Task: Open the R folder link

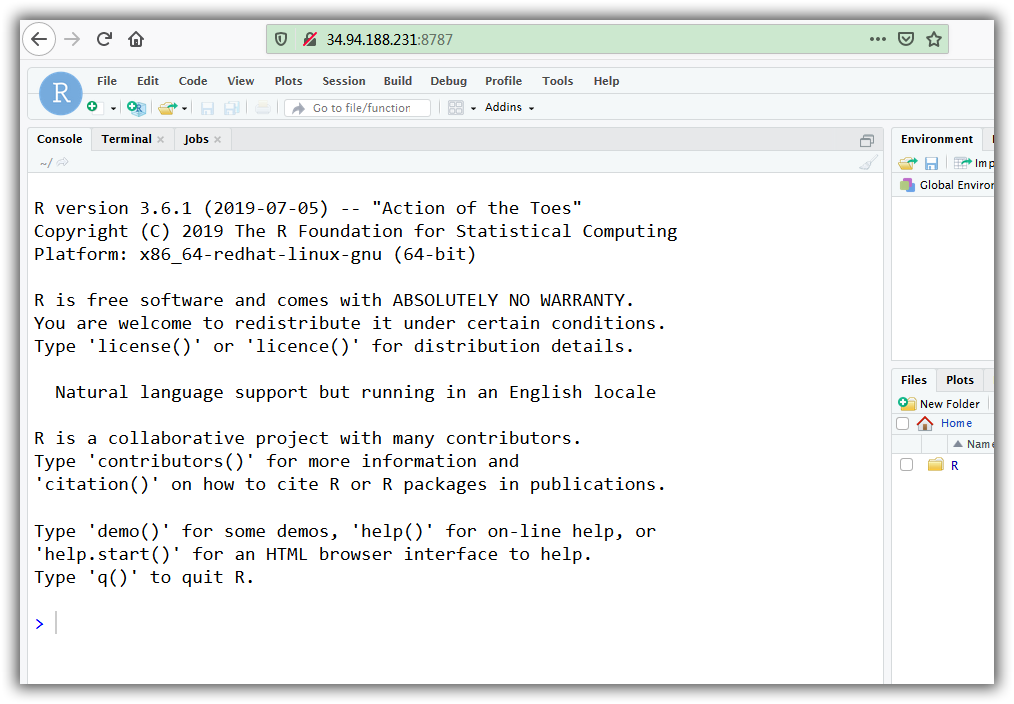Action: [x=955, y=465]
